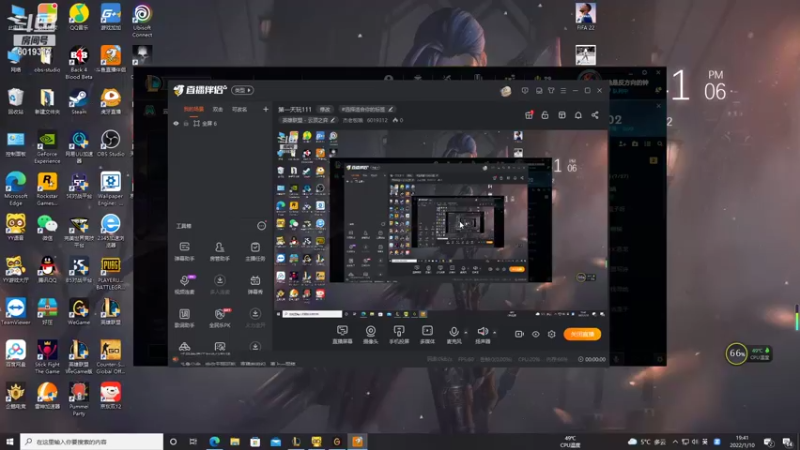800x450 pixels.
Task: Open the hamburger menu in title bar
Action: (x=563, y=91)
